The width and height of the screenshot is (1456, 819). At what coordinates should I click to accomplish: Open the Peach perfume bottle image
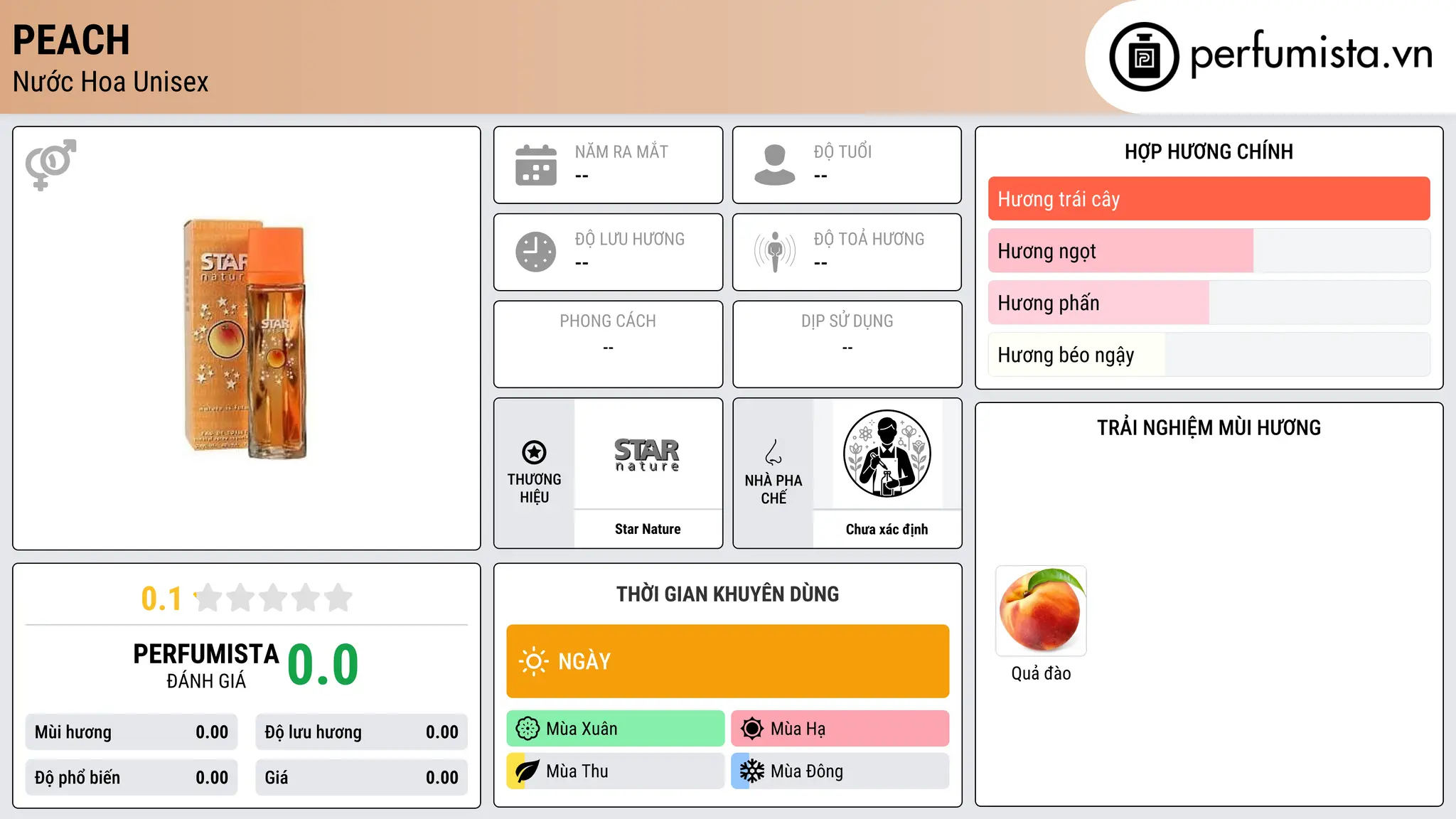[x=245, y=338]
